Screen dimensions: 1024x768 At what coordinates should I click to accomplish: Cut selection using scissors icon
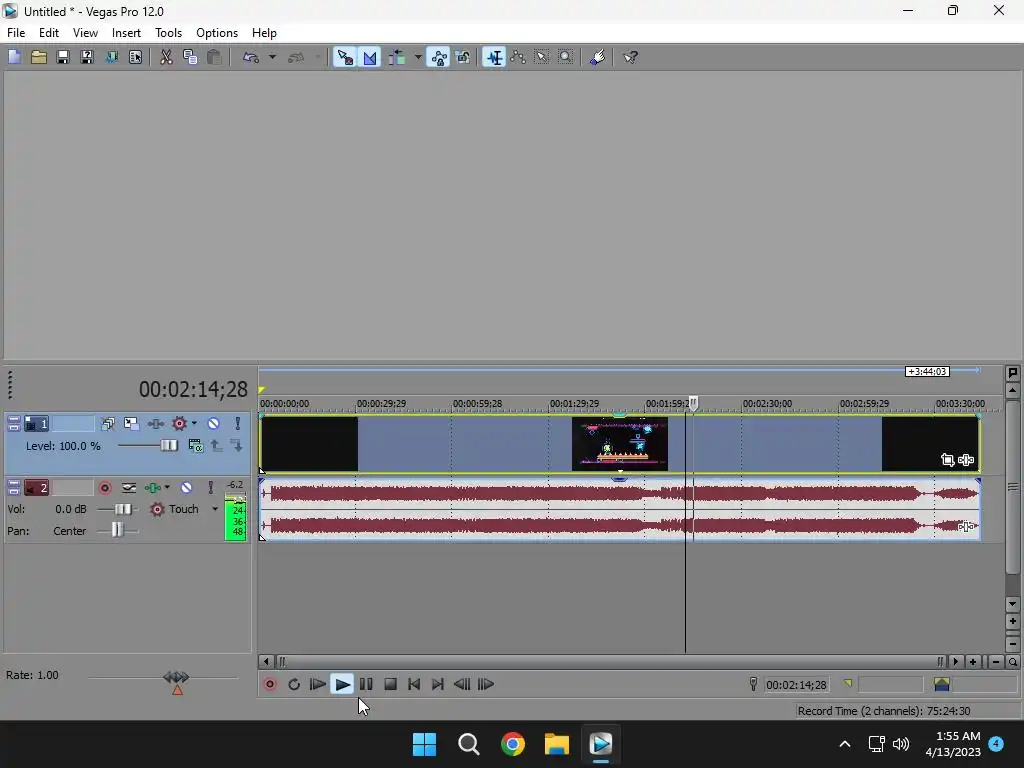166,57
